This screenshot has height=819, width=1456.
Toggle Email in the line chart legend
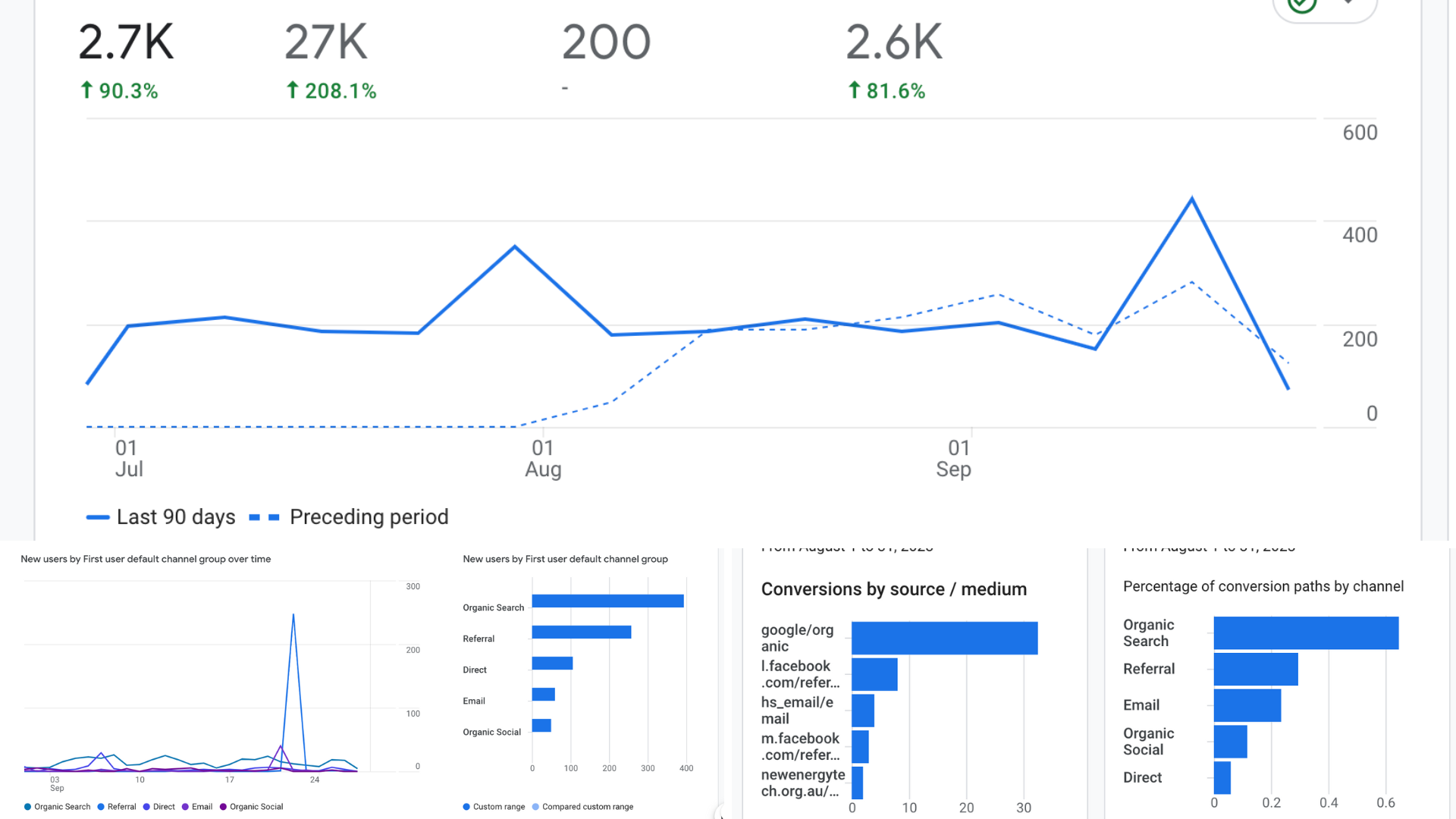[x=197, y=807]
